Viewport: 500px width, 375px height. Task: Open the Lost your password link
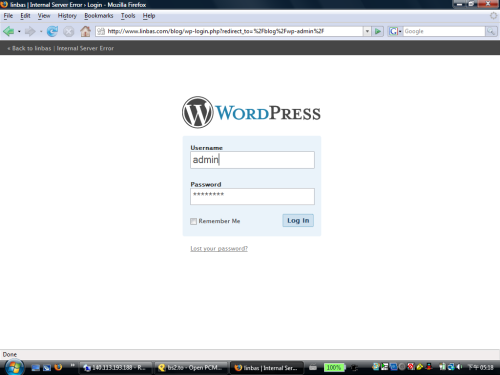coord(219,249)
